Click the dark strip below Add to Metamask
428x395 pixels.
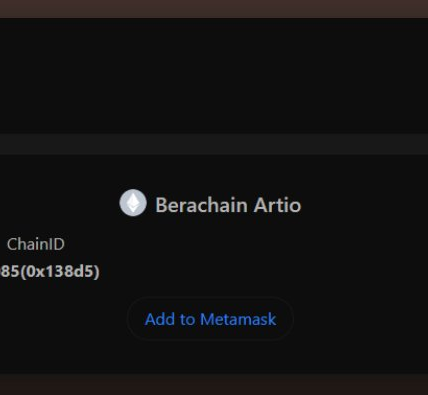(x=214, y=384)
